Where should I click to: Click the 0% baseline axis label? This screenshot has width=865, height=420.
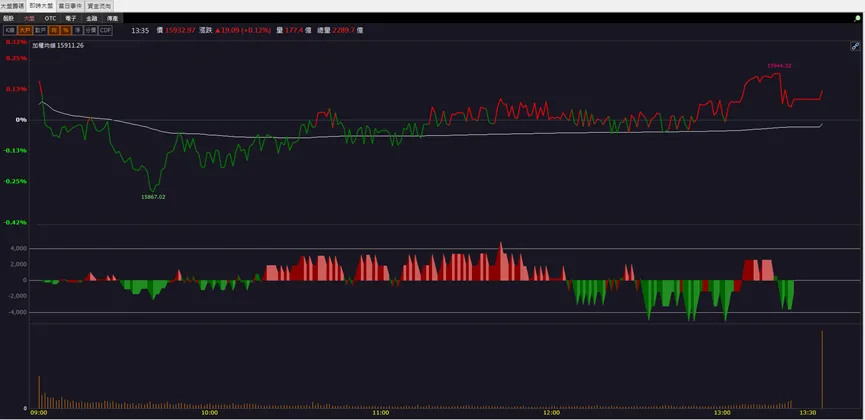tap(22, 120)
